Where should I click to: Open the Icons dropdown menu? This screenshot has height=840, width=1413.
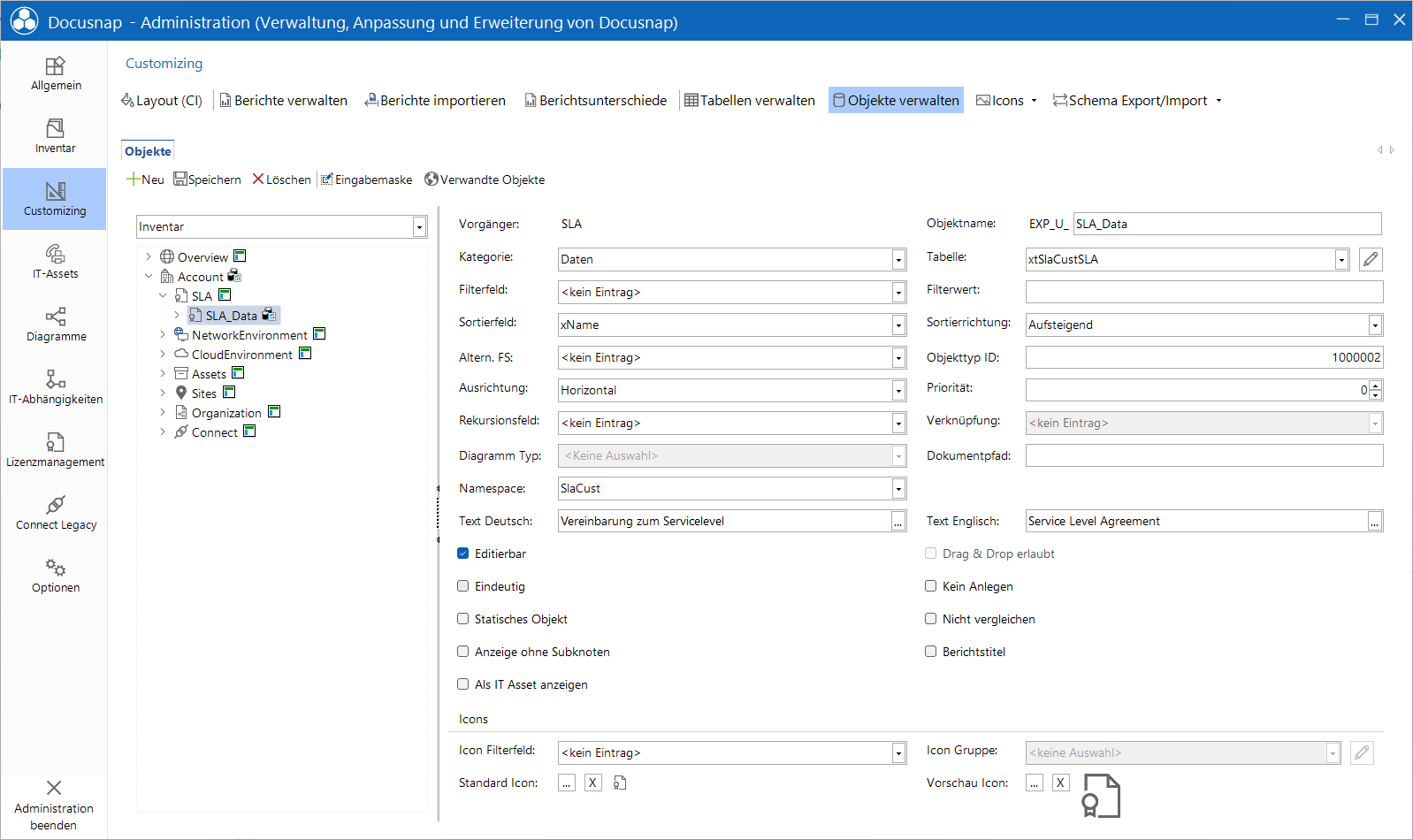1006,101
